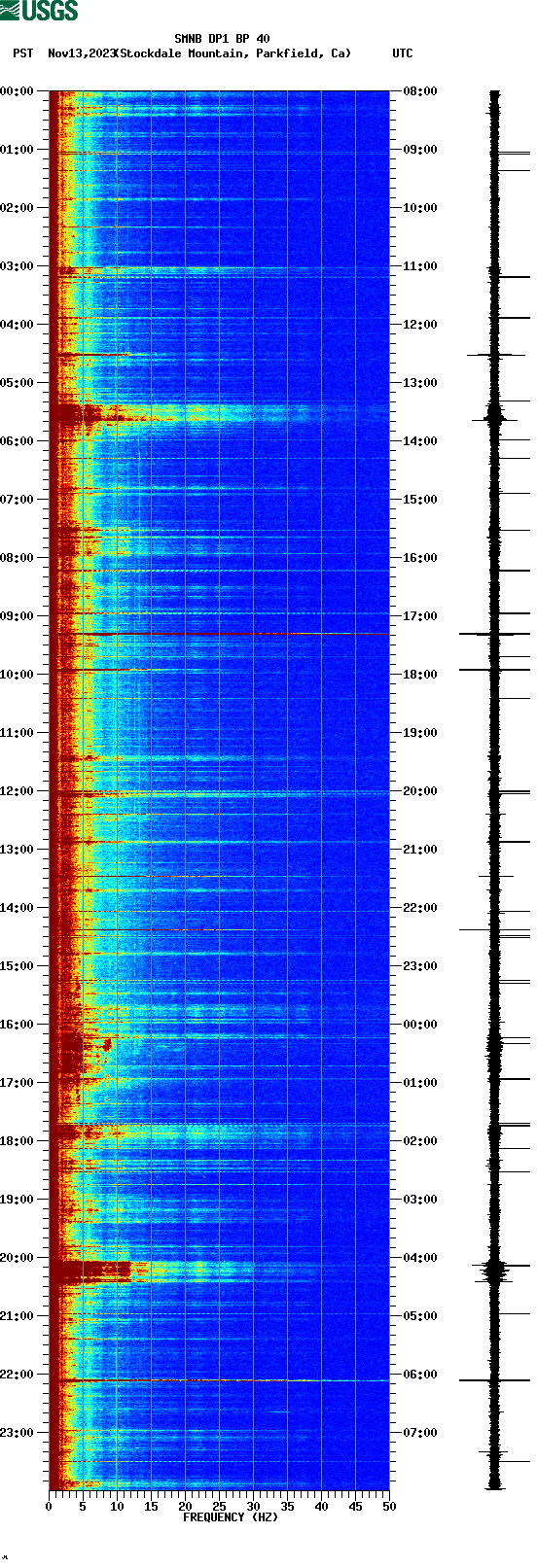Select the title text SMNB DP1 BP 40
This screenshot has width=537, height=1568.
(x=222, y=40)
